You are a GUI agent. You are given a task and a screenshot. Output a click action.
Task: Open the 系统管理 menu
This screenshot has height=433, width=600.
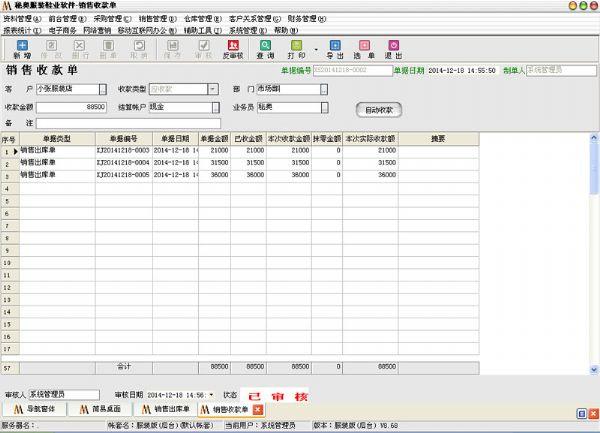point(248,30)
